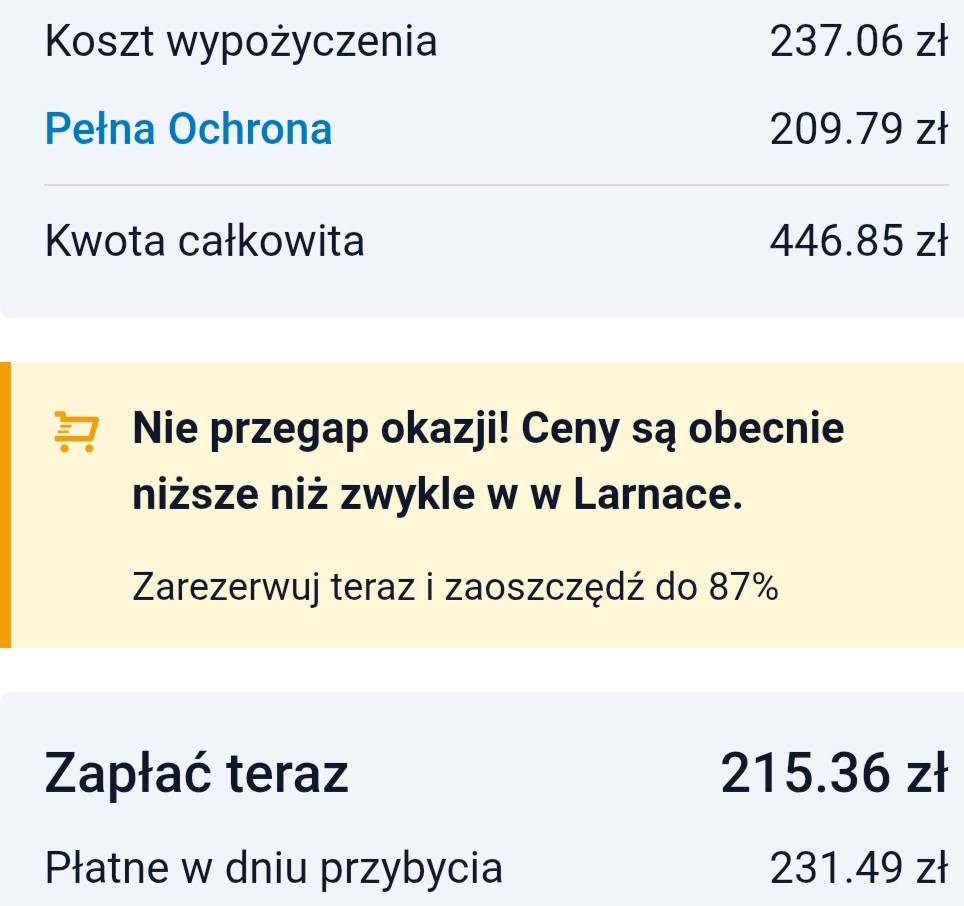Open the Pełna Ochrona link

[x=188, y=129]
